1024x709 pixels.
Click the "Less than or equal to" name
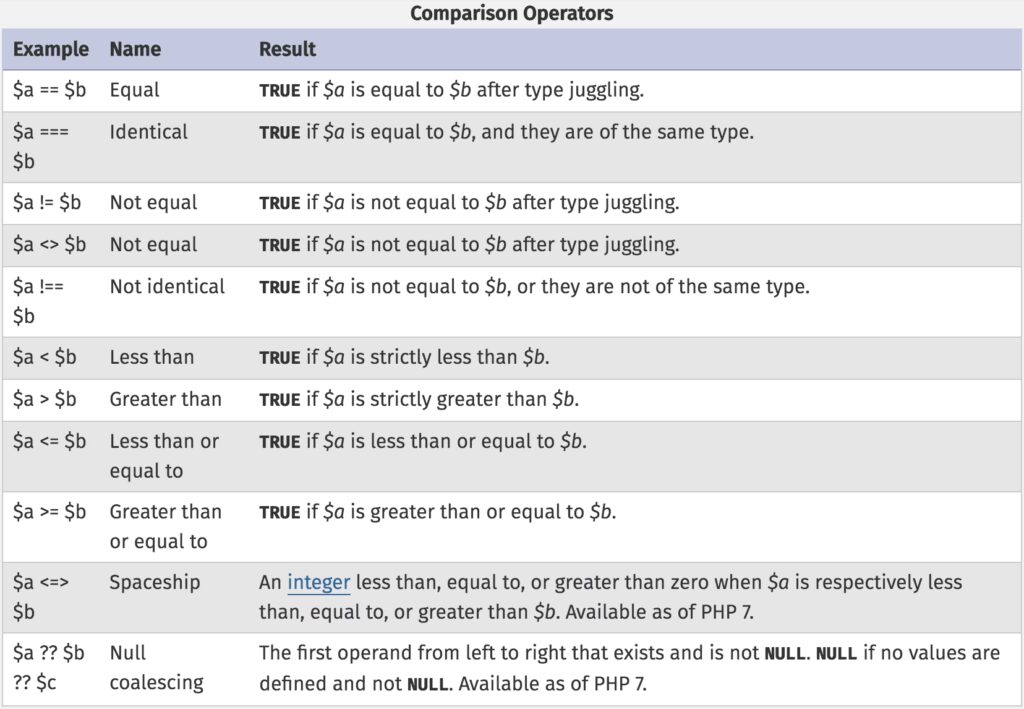point(163,455)
